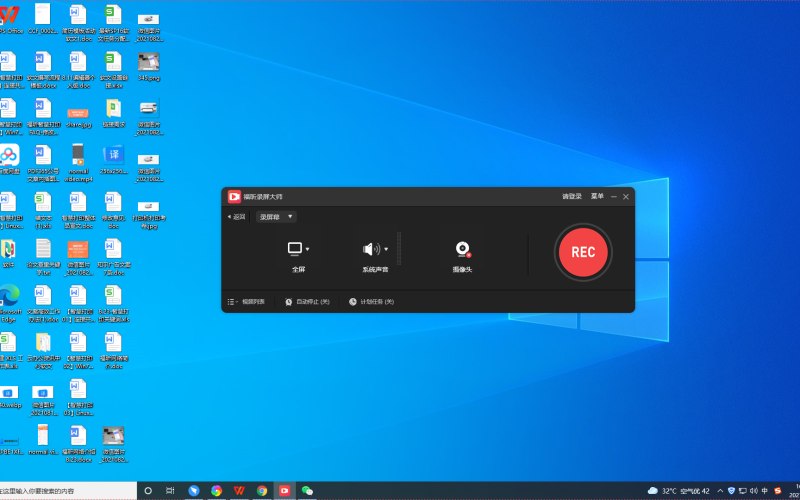Open the WPS Office taskbar icon
This screenshot has width=800, height=500.
click(239, 491)
